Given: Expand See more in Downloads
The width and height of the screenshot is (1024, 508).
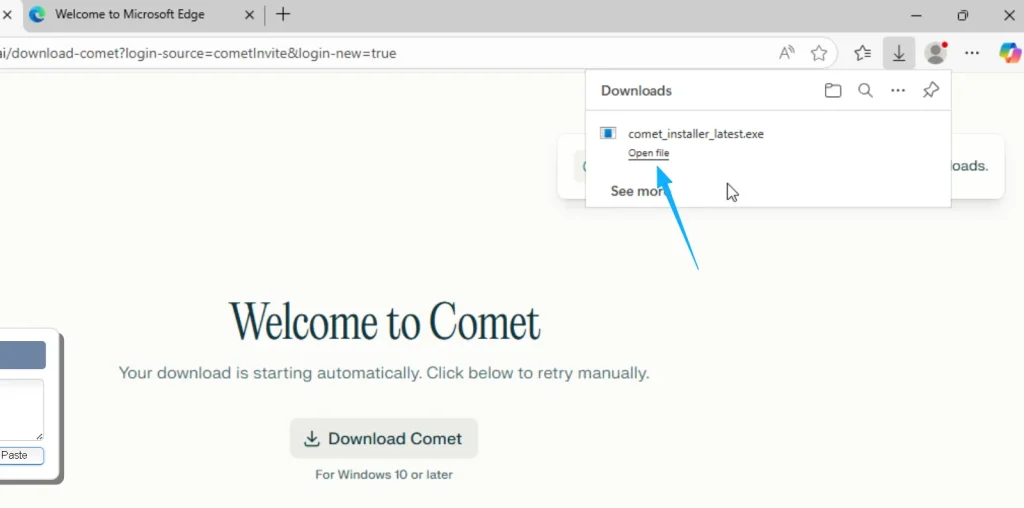Looking at the screenshot, I should (x=637, y=191).
